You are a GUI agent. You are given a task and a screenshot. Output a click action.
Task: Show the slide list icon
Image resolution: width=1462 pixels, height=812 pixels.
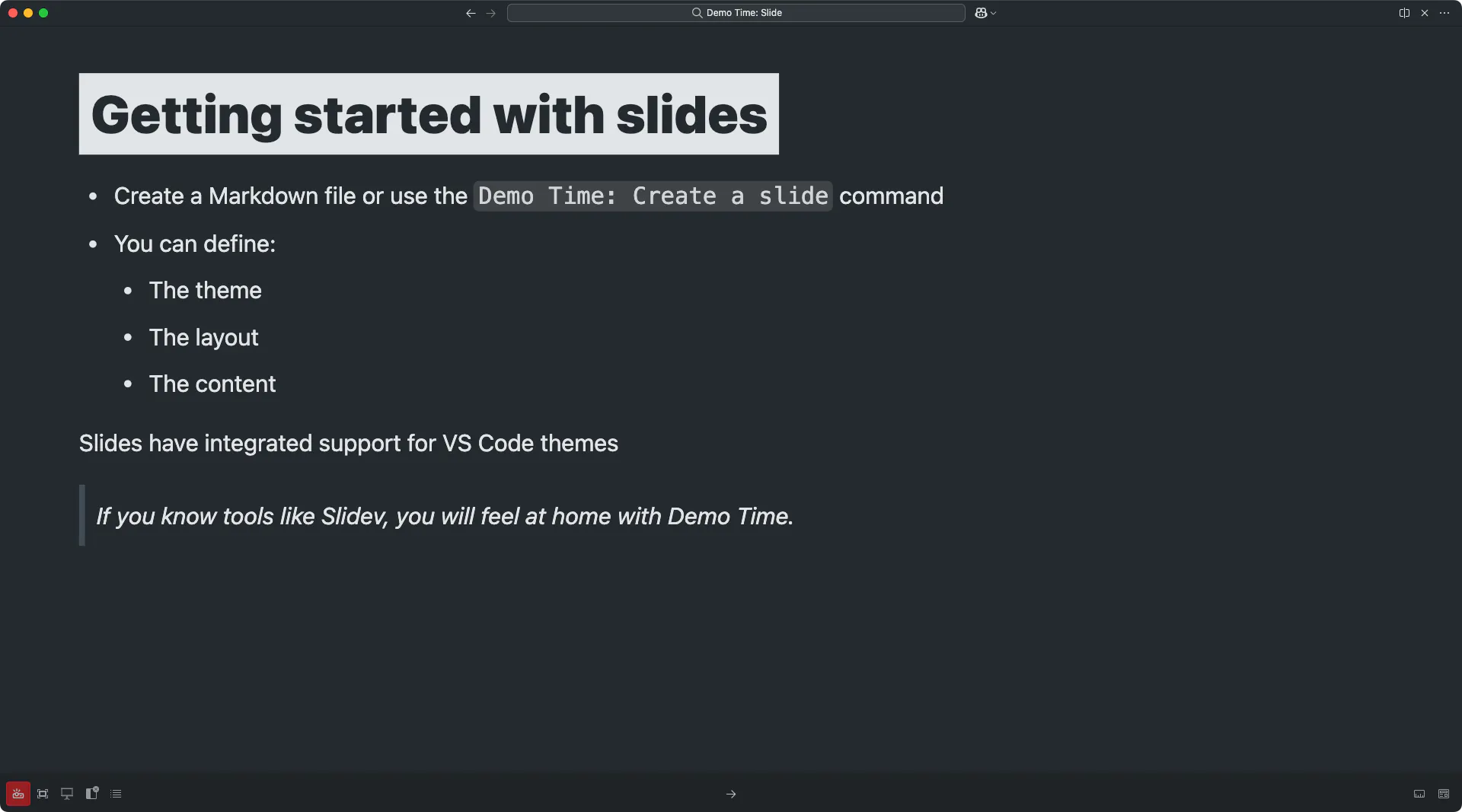click(116, 794)
